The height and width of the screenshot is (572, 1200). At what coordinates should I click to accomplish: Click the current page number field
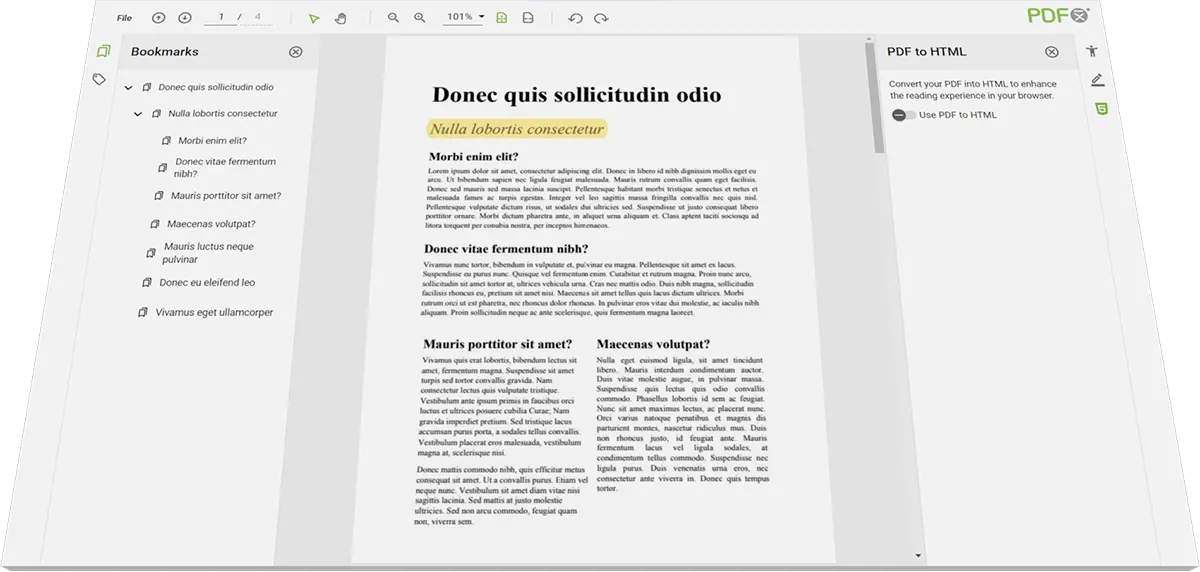pos(222,18)
